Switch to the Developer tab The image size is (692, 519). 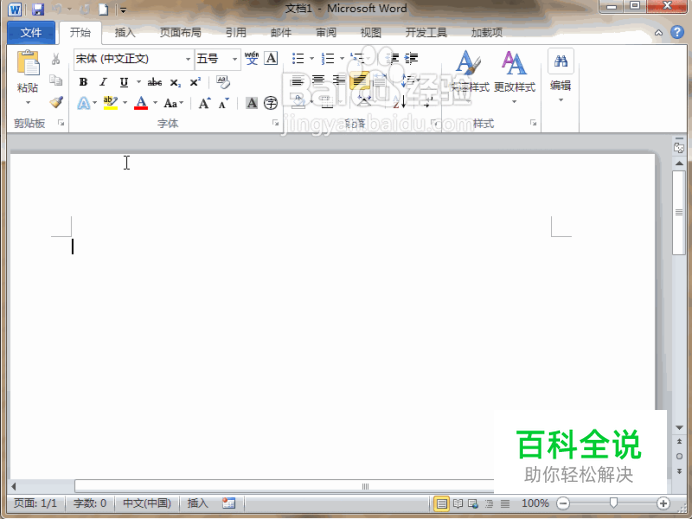click(426, 33)
